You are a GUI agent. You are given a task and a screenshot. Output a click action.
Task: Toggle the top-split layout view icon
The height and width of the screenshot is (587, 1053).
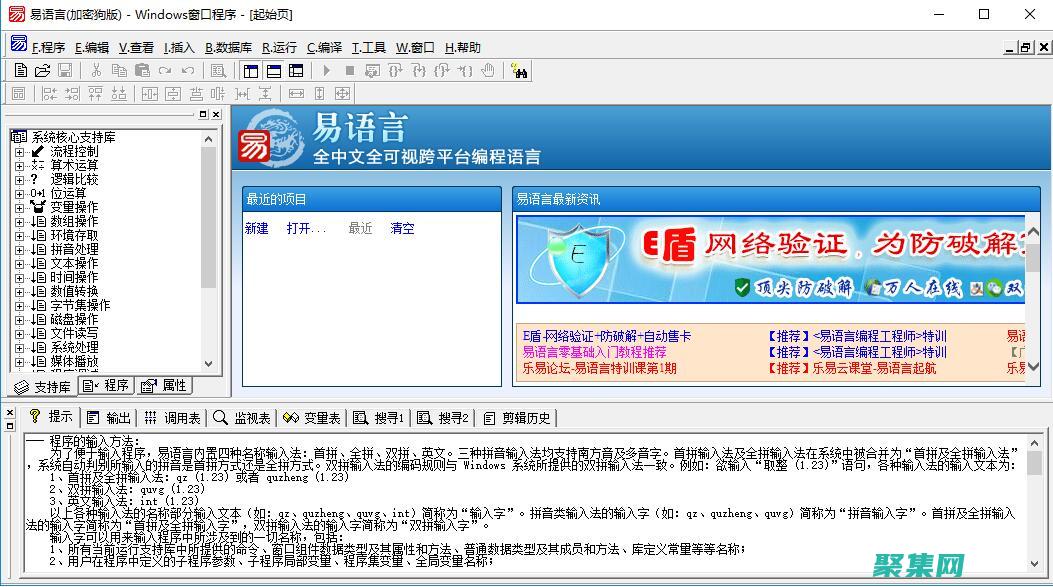point(272,70)
